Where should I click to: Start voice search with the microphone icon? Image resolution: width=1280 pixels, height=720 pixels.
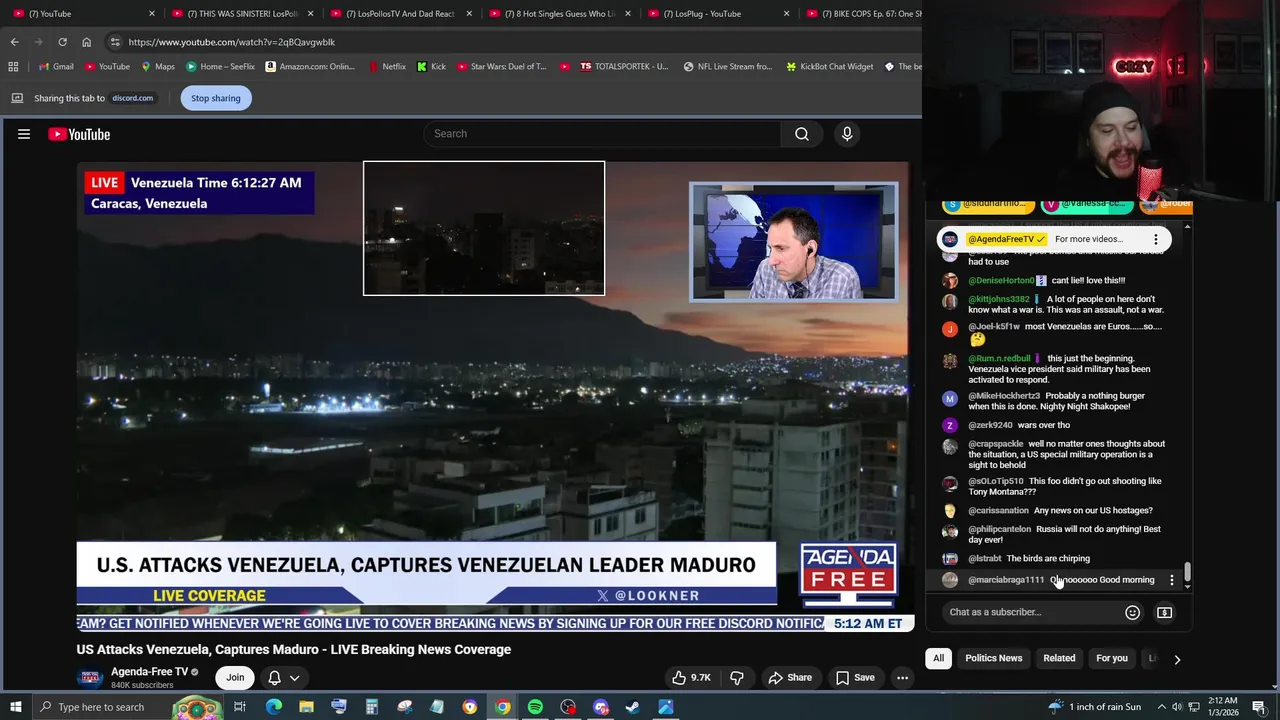pos(847,134)
